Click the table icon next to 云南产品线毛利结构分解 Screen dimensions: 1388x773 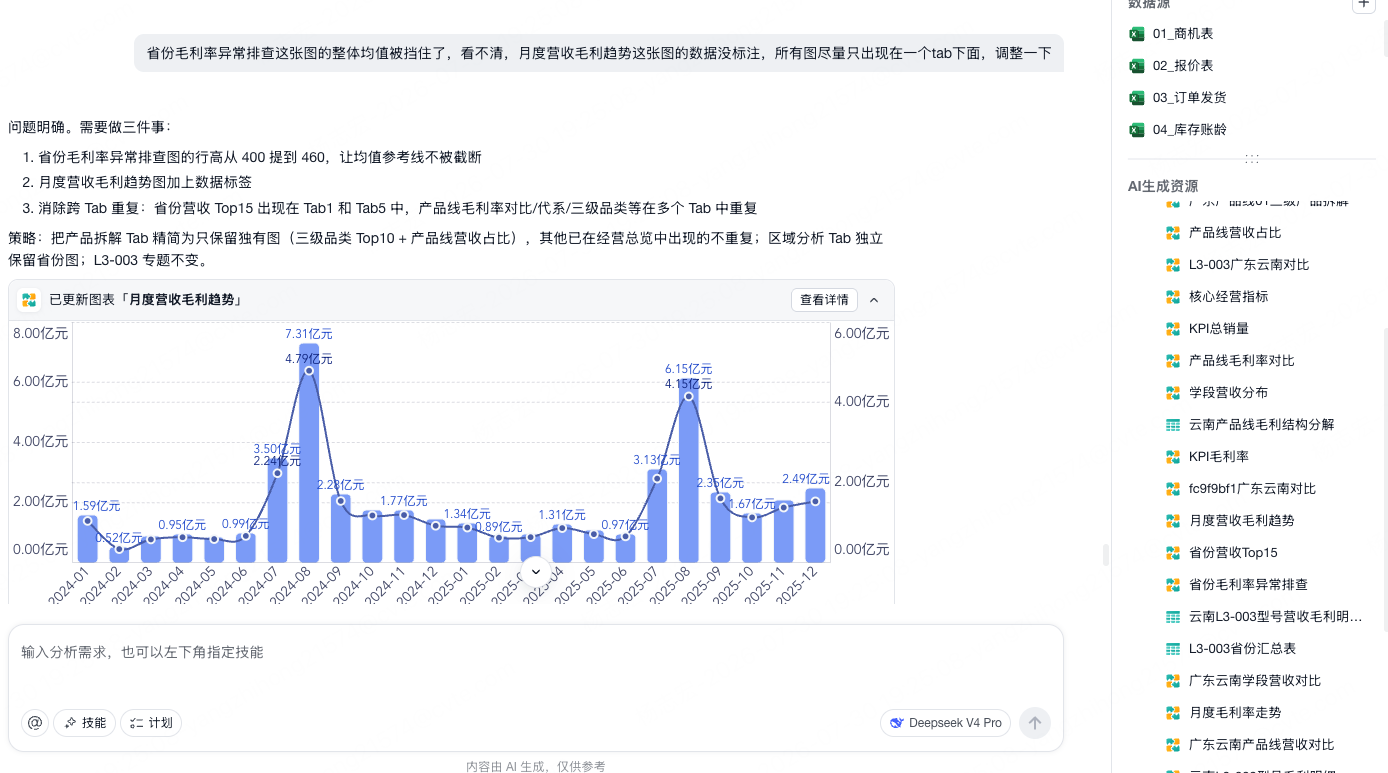[1173, 425]
